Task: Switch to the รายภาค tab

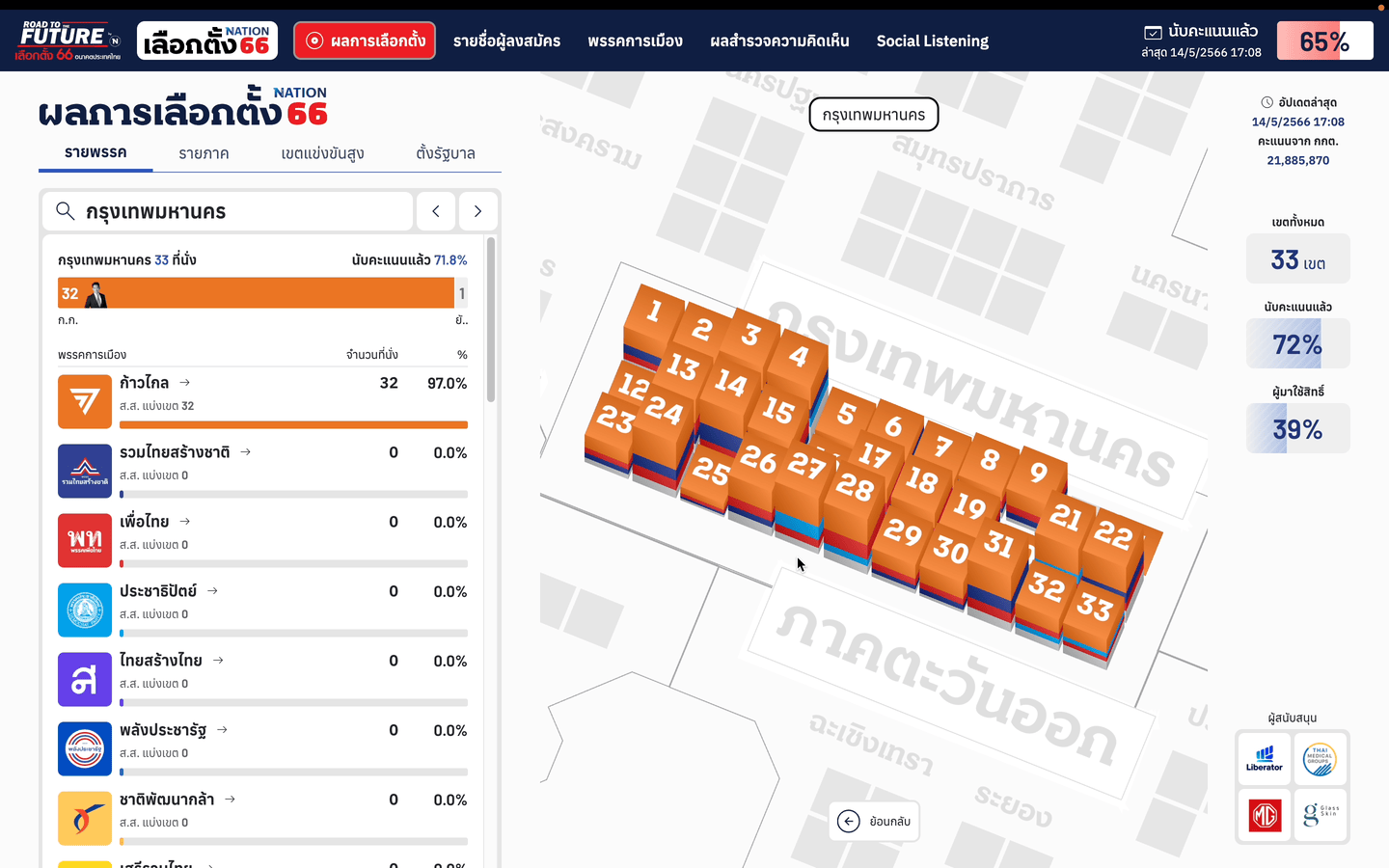Action: (x=204, y=153)
